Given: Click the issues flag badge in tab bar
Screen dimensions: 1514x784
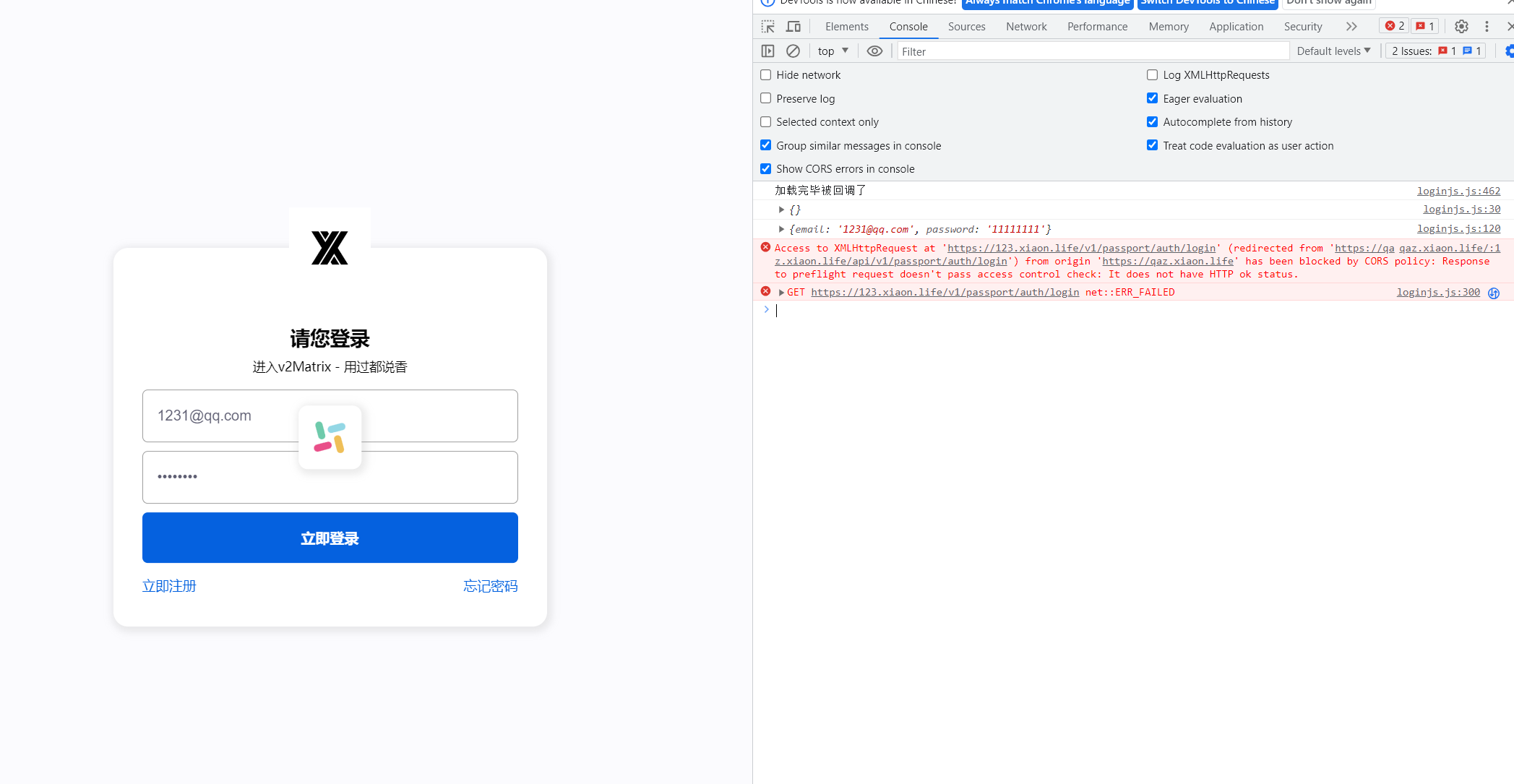Looking at the screenshot, I should tap(1425, 26).
